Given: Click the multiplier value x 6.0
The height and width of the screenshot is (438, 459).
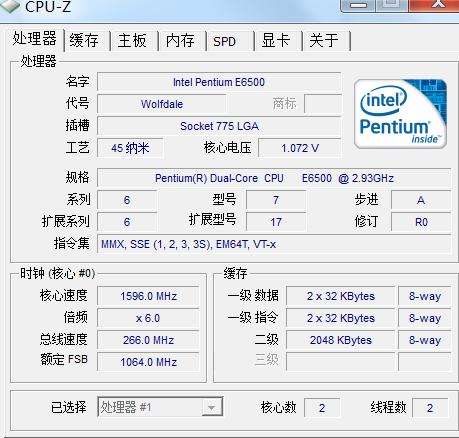Looking at the screenshot, I should point(148,318).
